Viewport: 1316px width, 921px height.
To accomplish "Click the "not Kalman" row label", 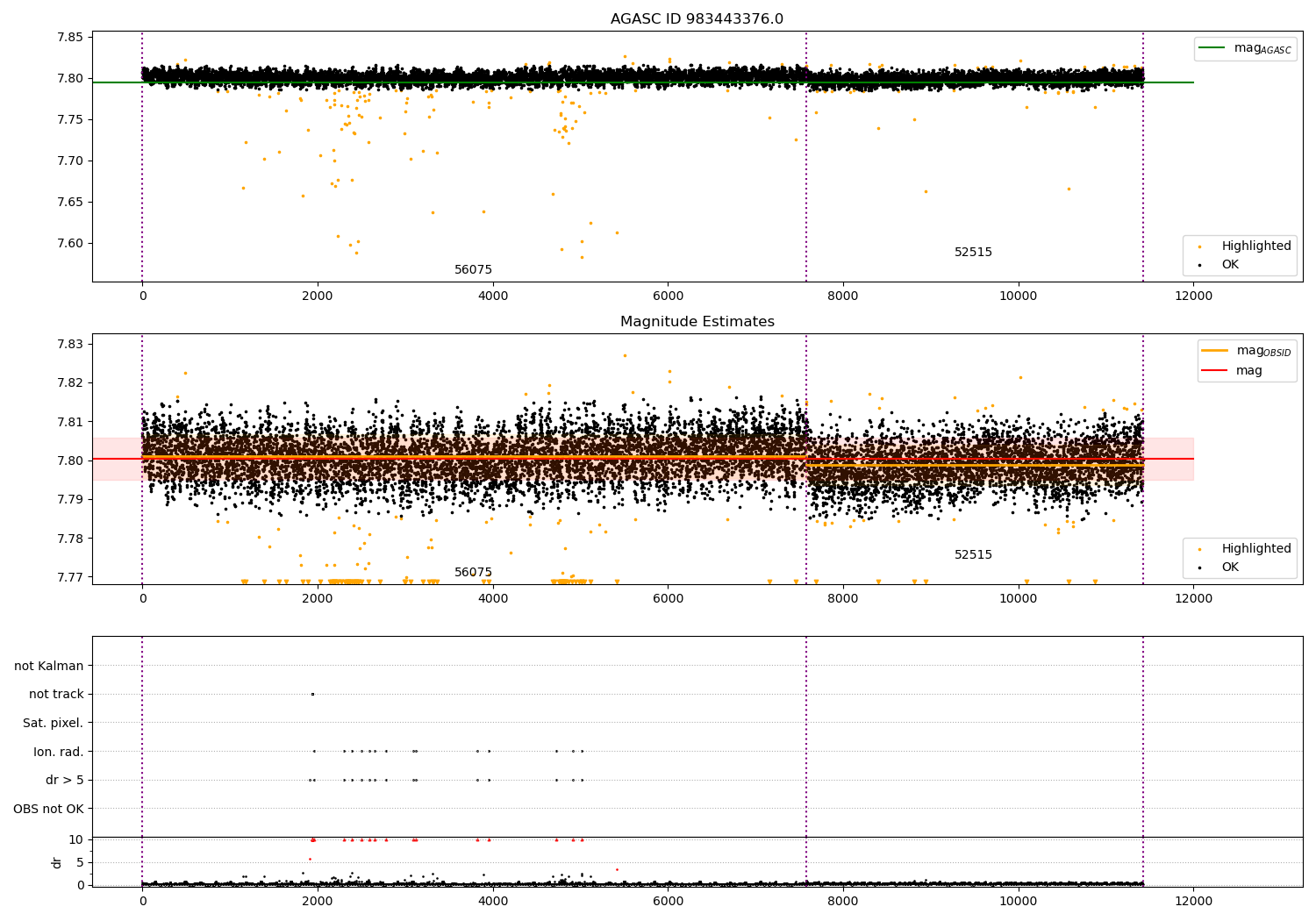I will [x=49, y=667].
